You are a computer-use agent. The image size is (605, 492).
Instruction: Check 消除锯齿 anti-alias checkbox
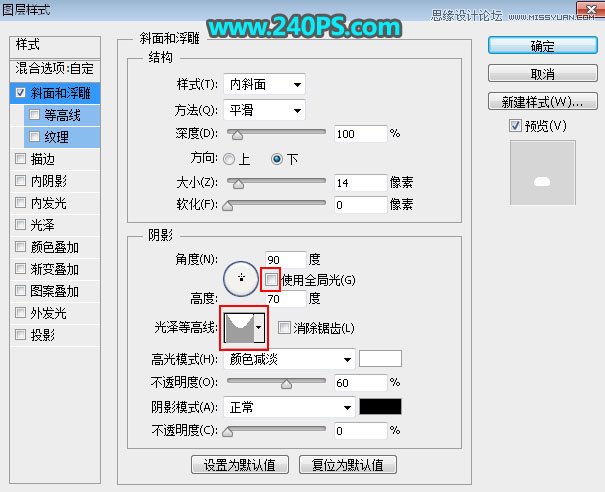pos(284,328)
